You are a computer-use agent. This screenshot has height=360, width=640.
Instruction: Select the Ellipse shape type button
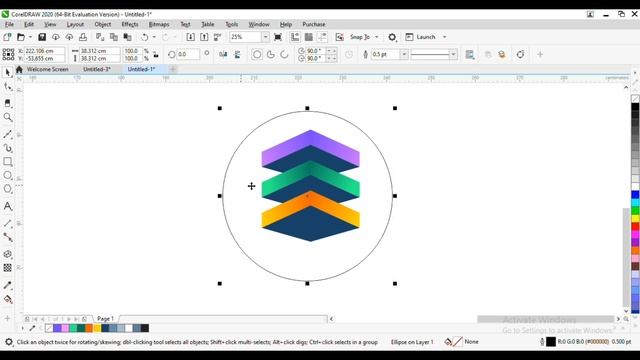coord(257,54)
